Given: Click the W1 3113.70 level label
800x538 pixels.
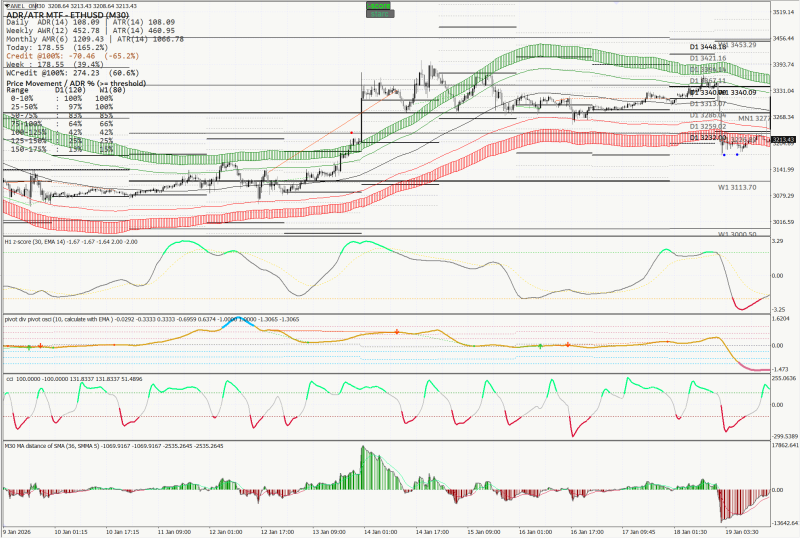Looking at the screenshot, I should [x=737, y=187].
